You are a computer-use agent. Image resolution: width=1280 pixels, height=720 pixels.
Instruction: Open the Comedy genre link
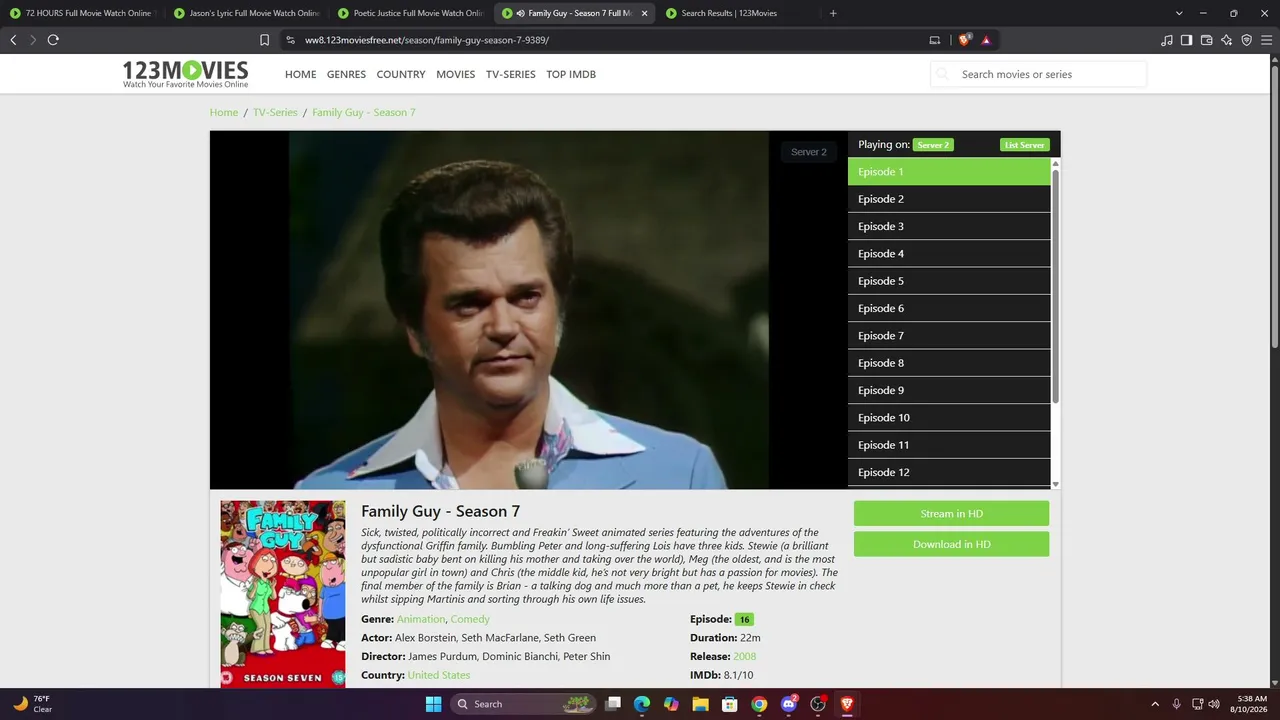[x=470, y=619]
